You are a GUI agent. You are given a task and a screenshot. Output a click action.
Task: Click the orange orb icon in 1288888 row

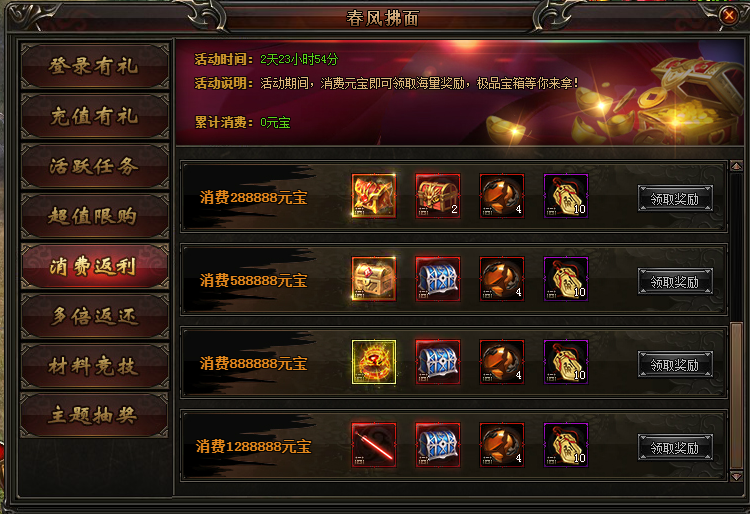click(x=502, y=445)
